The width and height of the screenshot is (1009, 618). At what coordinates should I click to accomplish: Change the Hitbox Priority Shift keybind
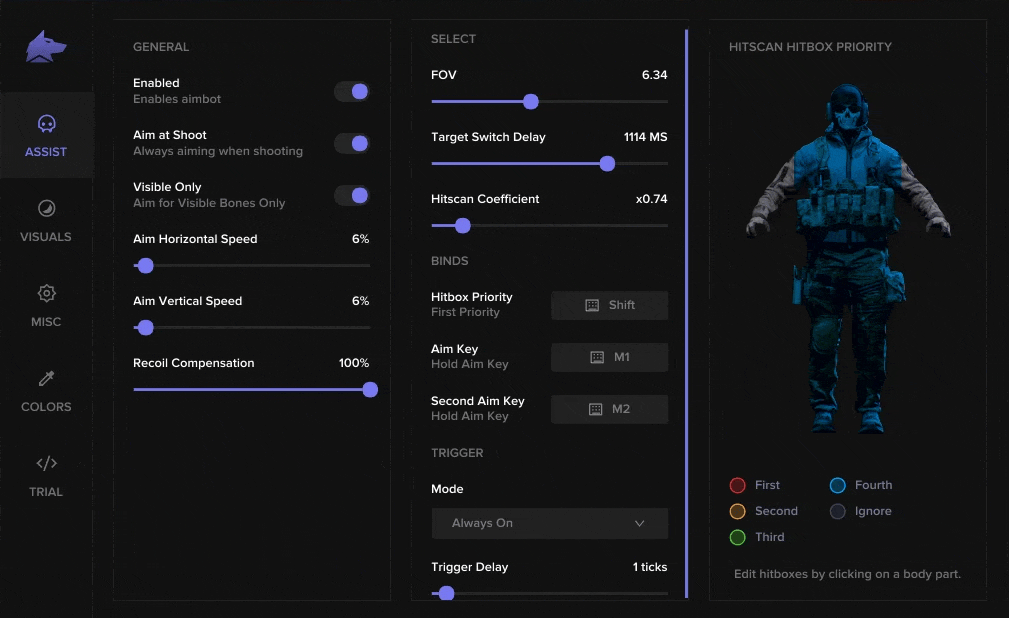tap(609, 305)
